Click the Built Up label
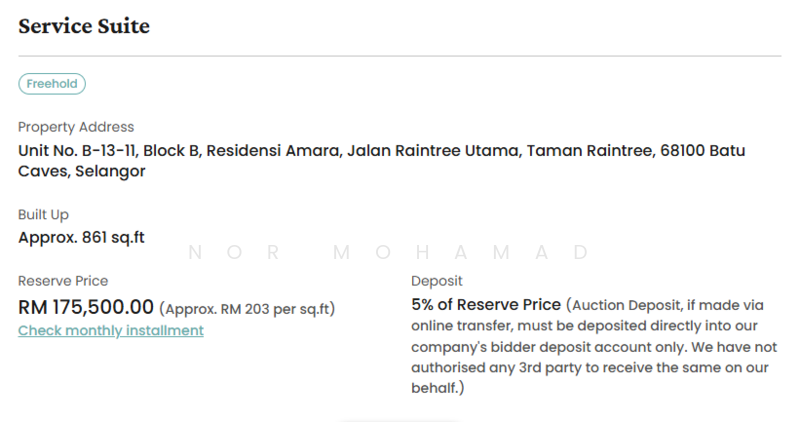 (x=43, y=214)
